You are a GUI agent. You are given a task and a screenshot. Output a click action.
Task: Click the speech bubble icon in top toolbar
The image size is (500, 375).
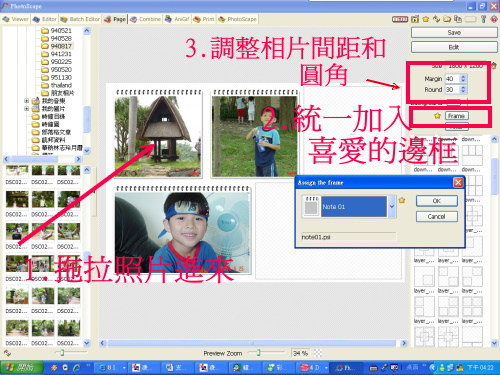pos(447,19)
